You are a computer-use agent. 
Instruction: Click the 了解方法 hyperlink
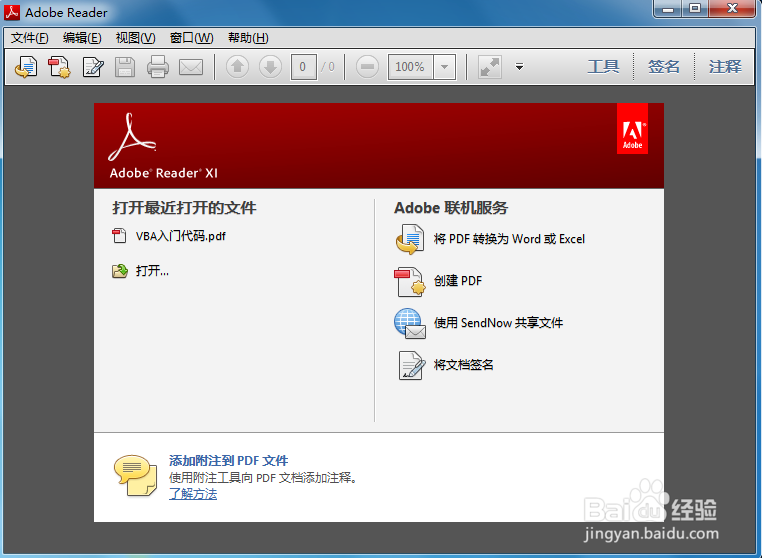pyautogui.click(x=193, y=494)
